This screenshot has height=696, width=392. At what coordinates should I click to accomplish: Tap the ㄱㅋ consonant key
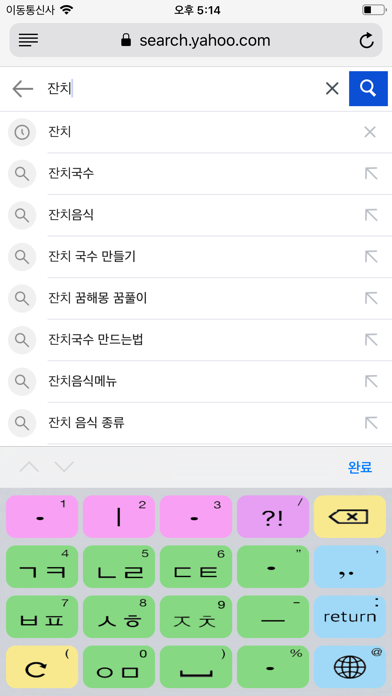tap(42, 567)
